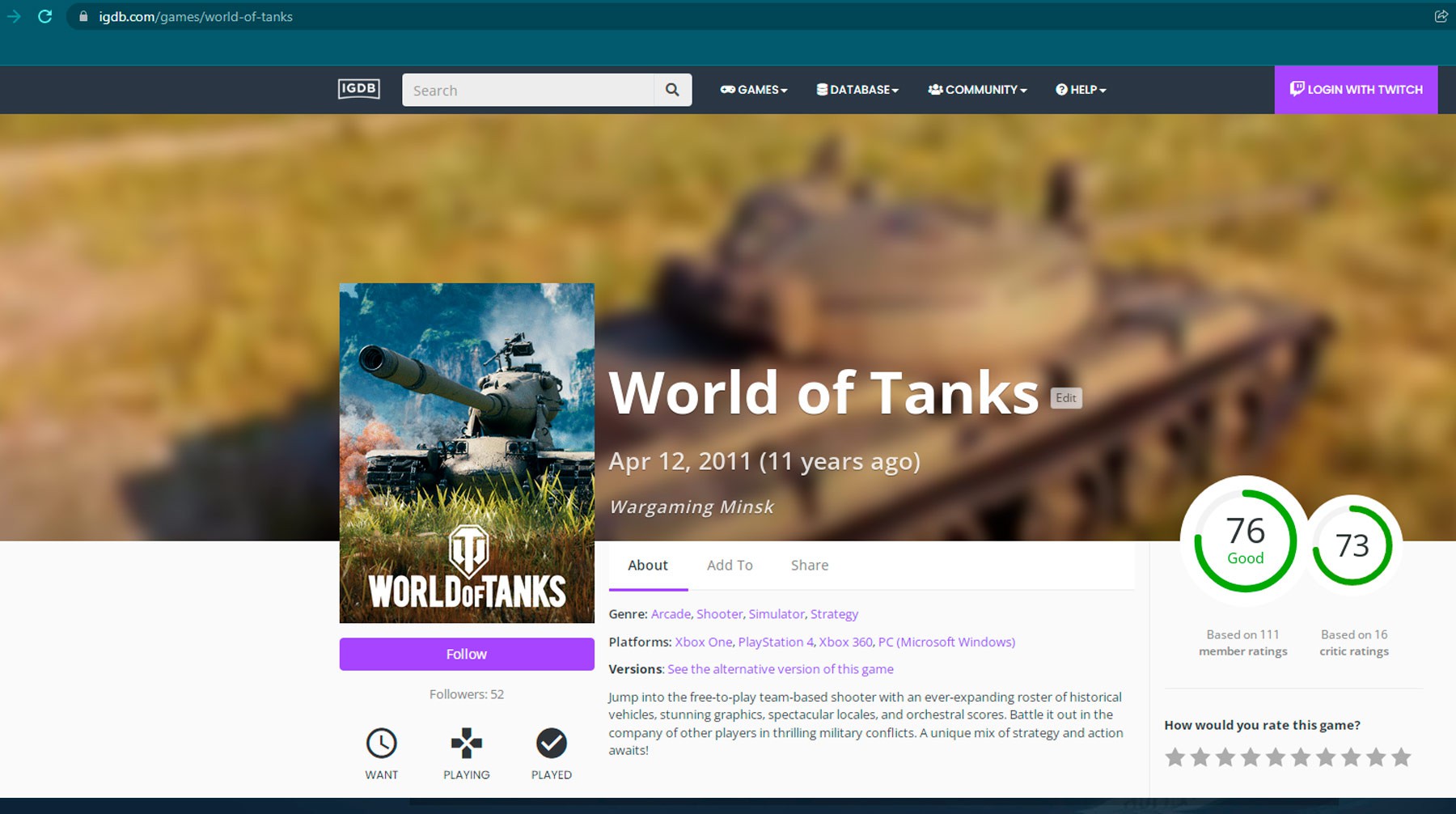The height and width of the screenshot is (814, 1456).
Task: Click the 73 critic rating circle
Action: click(x=1352, y=545)
